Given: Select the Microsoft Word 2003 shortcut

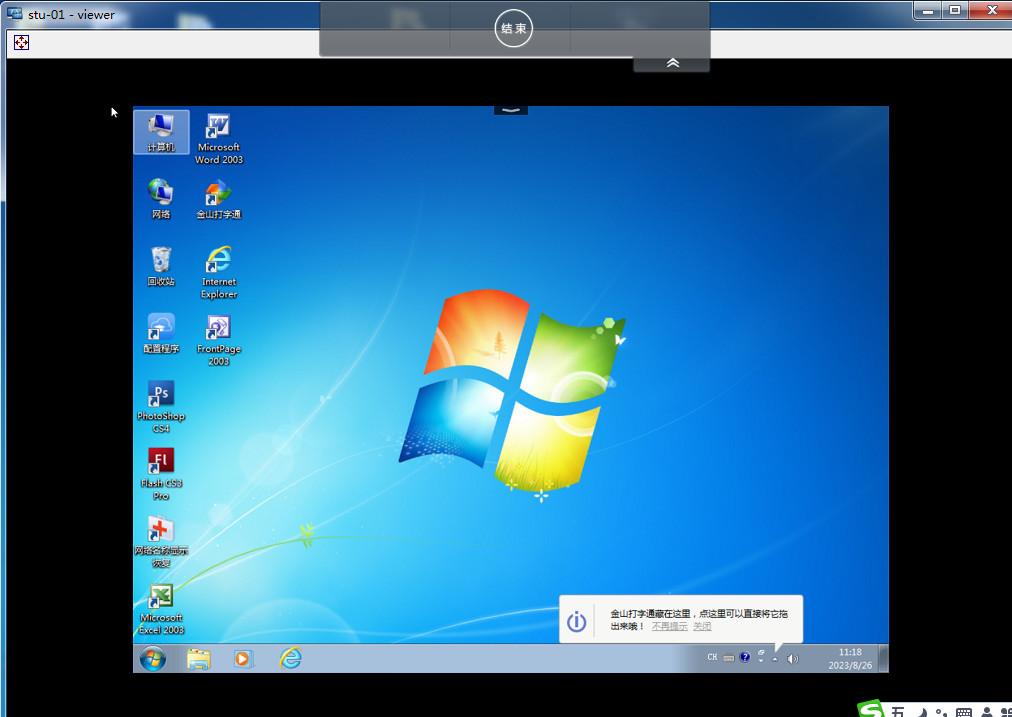Looking at the screenshot, I should pos(219,138).
